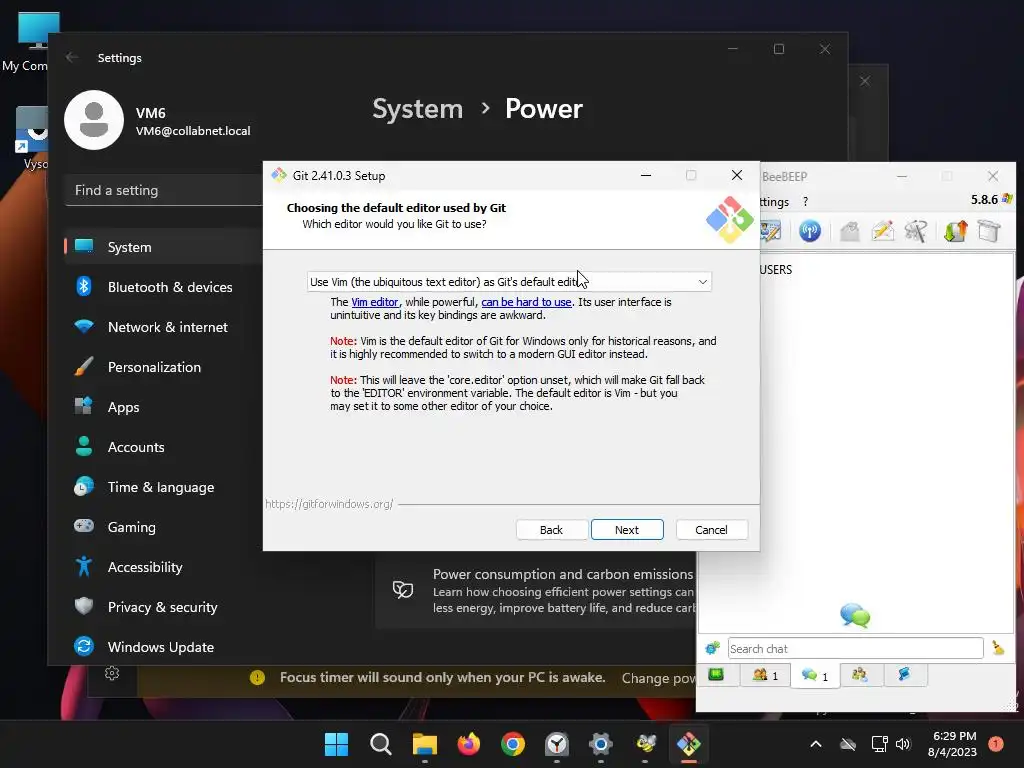
Task: Click the trash bin icon in BeeBEEP toolbar
Action: (x=989, y=231)
